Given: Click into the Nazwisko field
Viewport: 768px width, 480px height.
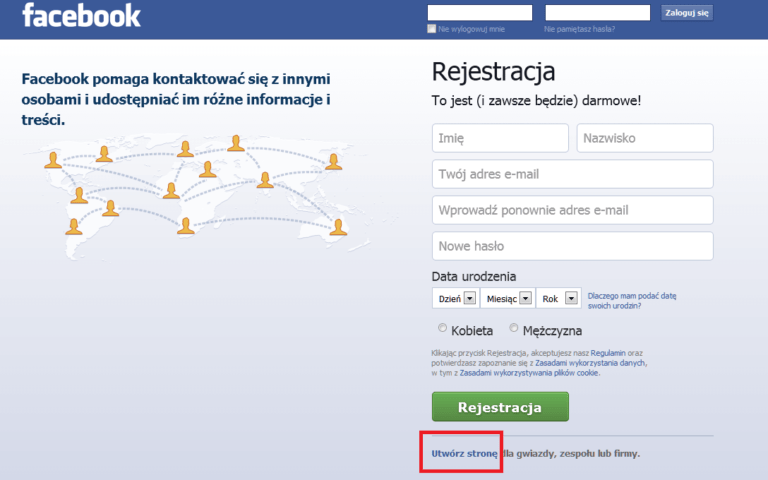Looking at the screenshot, I should 645,138.
